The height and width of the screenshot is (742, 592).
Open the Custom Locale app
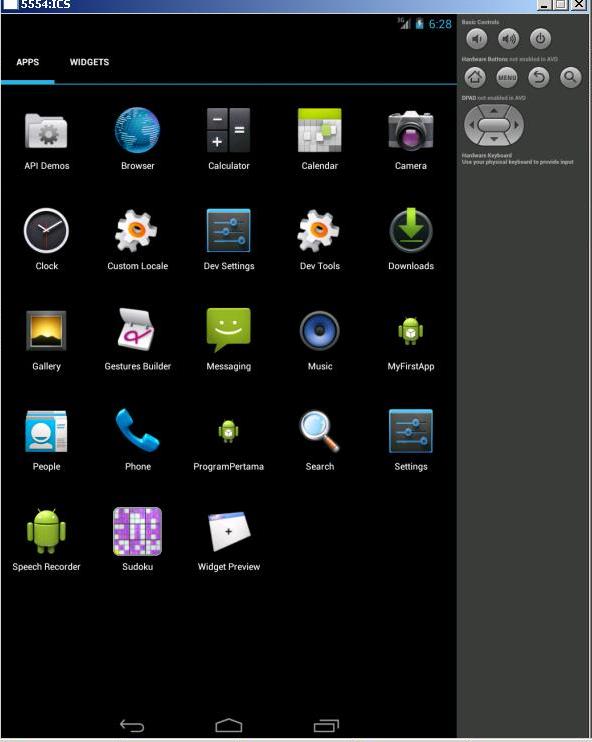tap(137, 239)
